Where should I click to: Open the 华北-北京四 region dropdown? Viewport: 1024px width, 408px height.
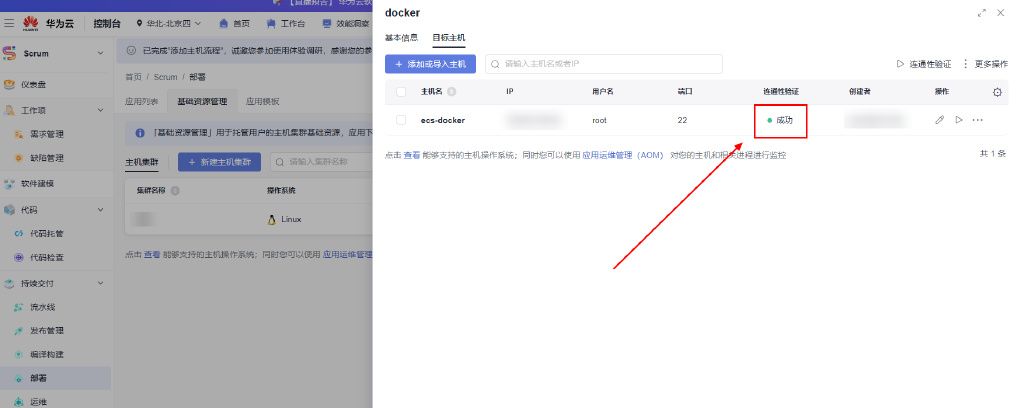(168, 24)
